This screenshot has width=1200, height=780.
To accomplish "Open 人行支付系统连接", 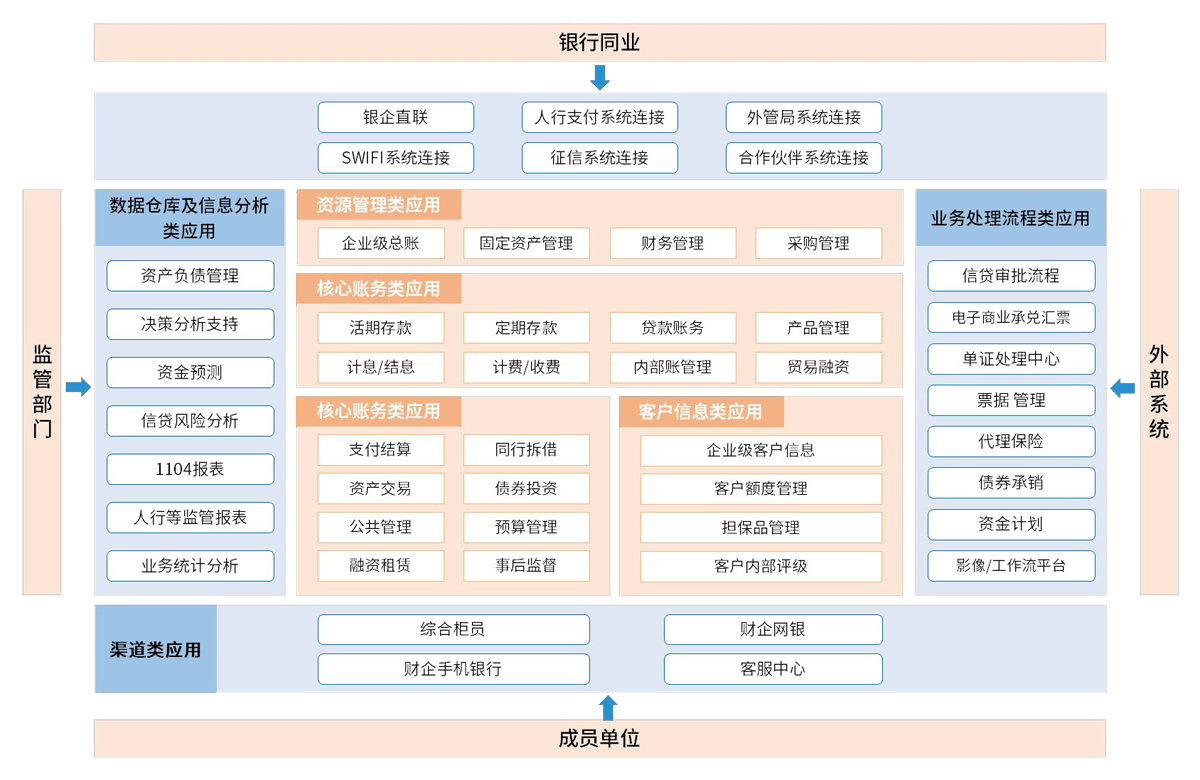I will click(x=599, y=117).
